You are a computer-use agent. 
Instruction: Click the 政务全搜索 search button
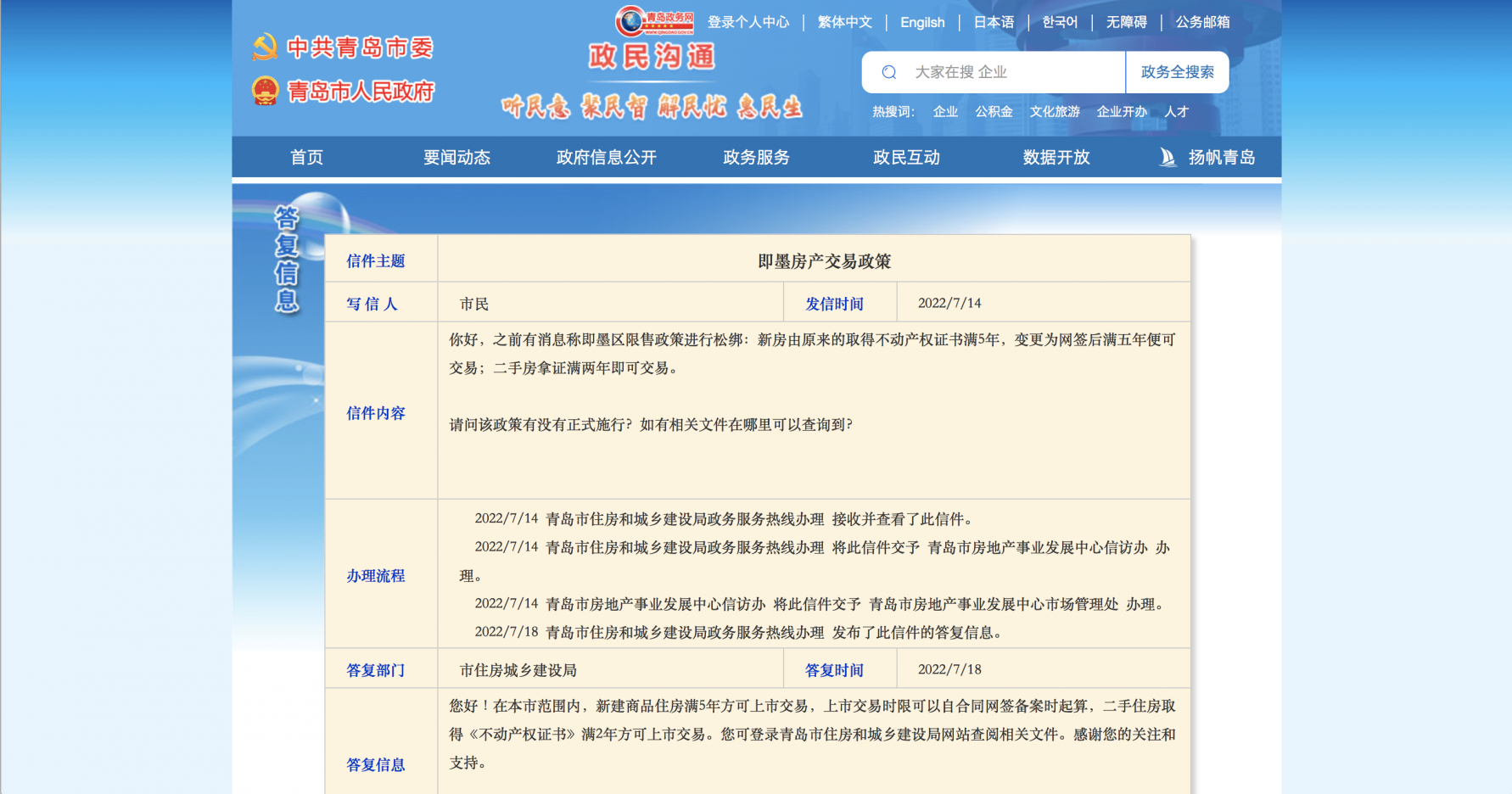click(1177, 72)
